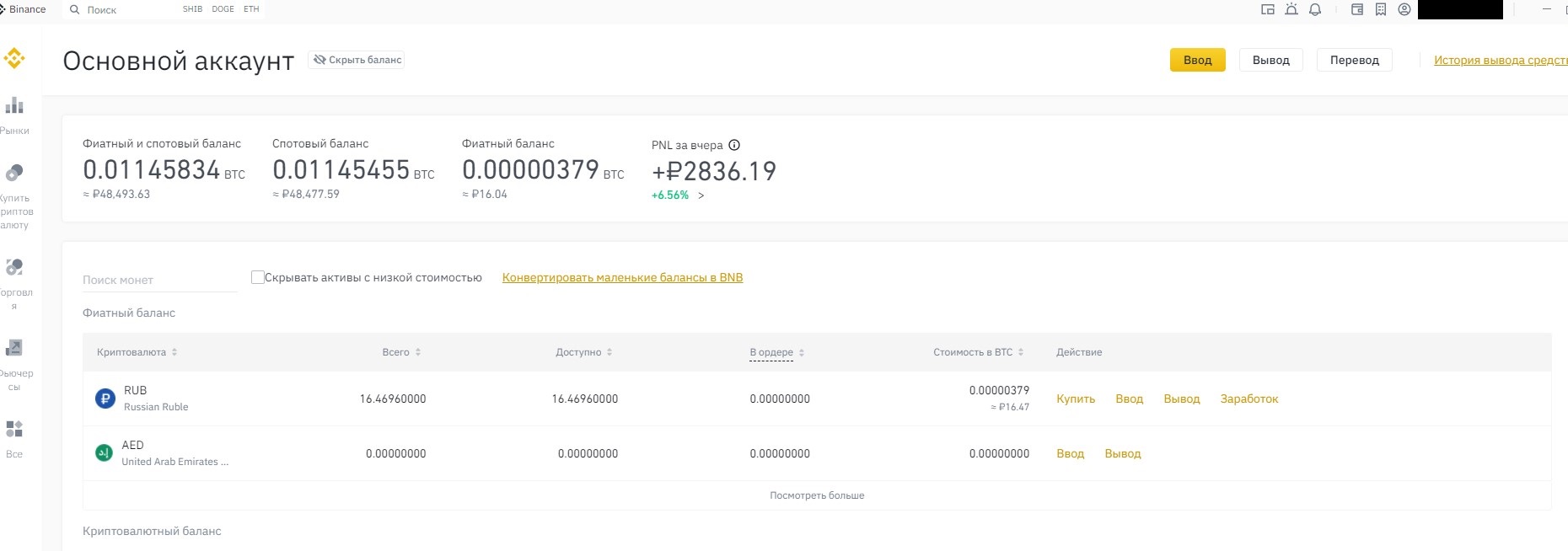
Task: Click Купить in the RUB row
Action: click(1076, 399)
